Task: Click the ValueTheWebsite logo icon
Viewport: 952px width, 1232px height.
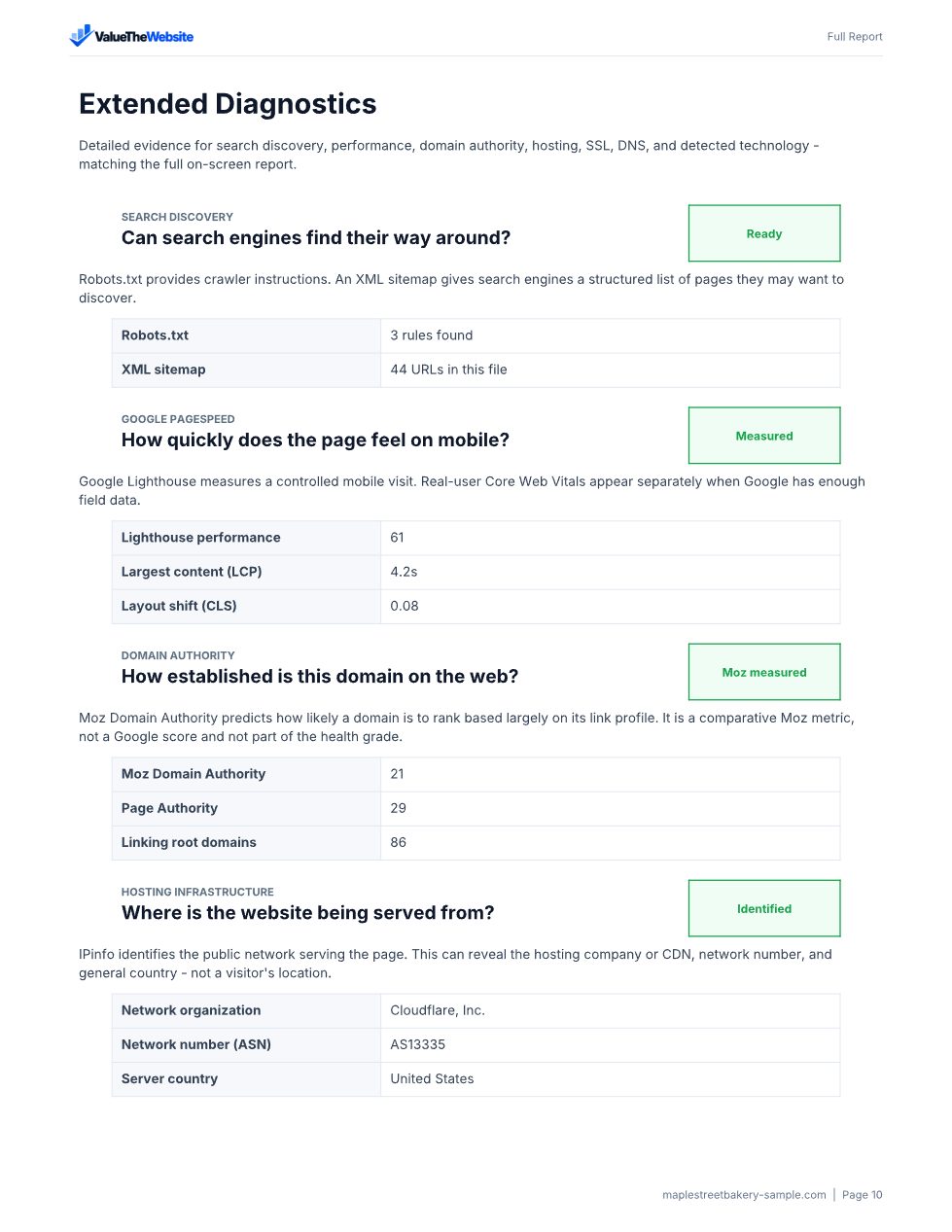Action: pos(81,36)
